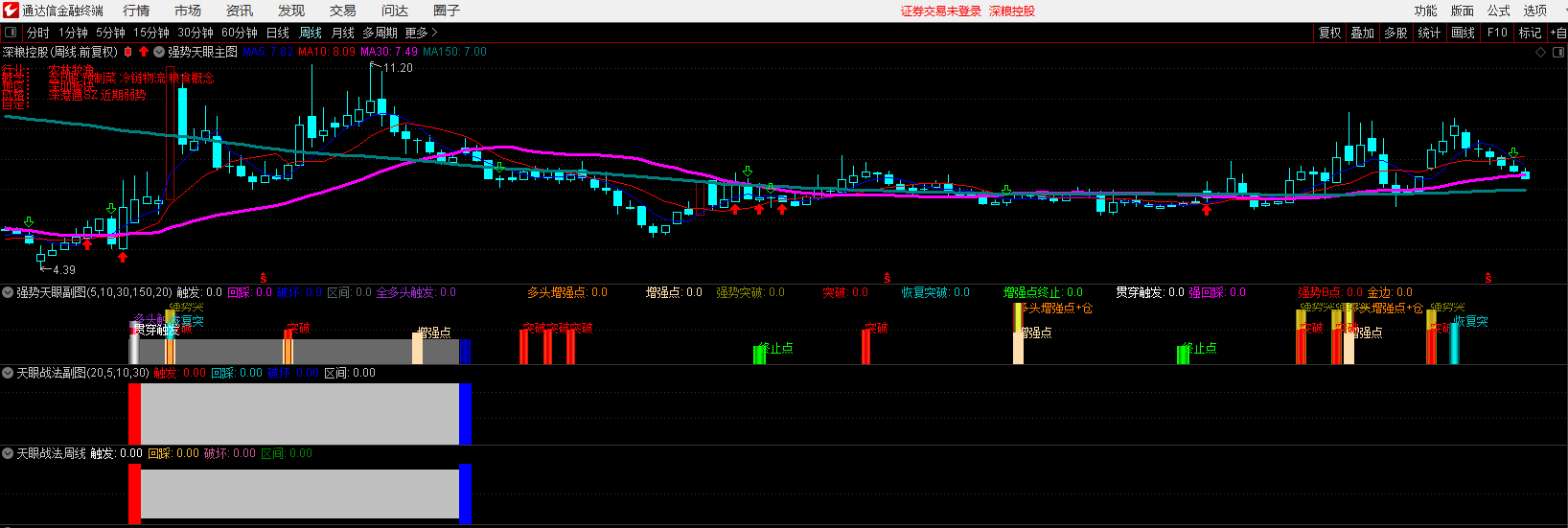The image size is (1568, 528).
Task: Click the 复权 button
Action: [x=1329, y=33]
